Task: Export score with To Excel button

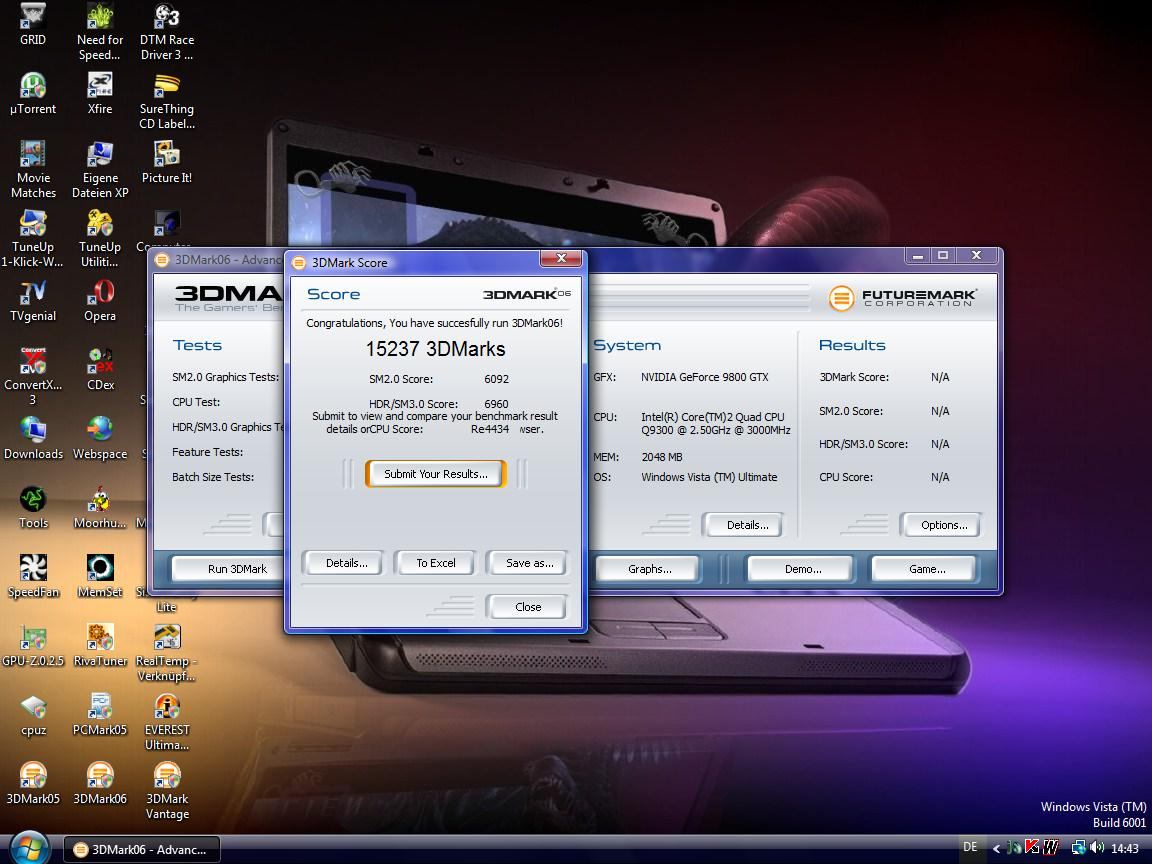Action: tap(436, 563)
